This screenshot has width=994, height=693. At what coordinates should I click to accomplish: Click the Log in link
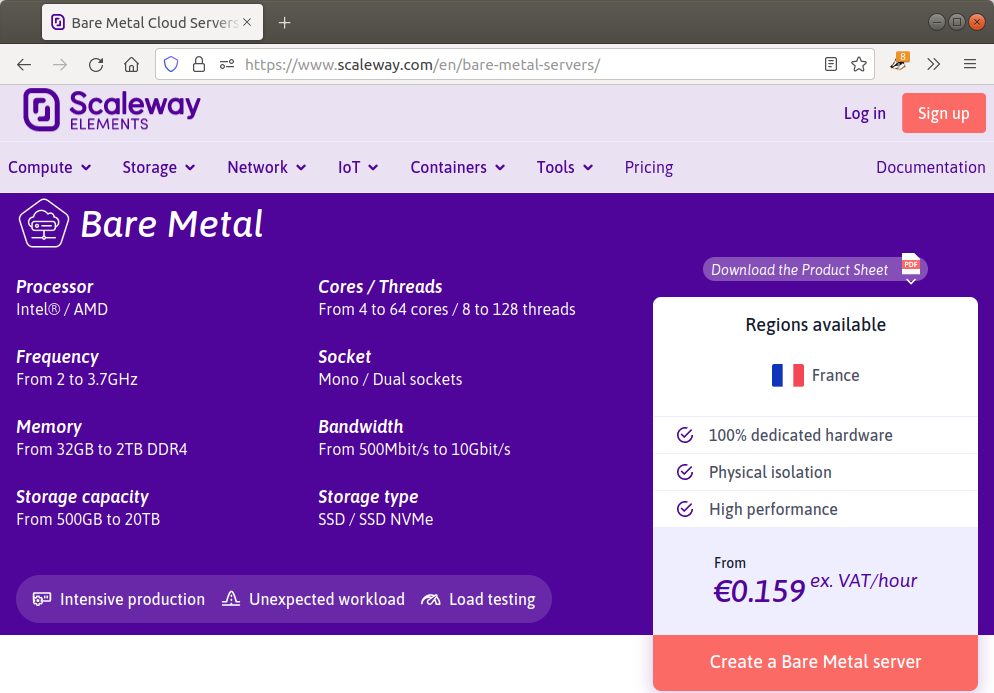click(x=864, y=113)
